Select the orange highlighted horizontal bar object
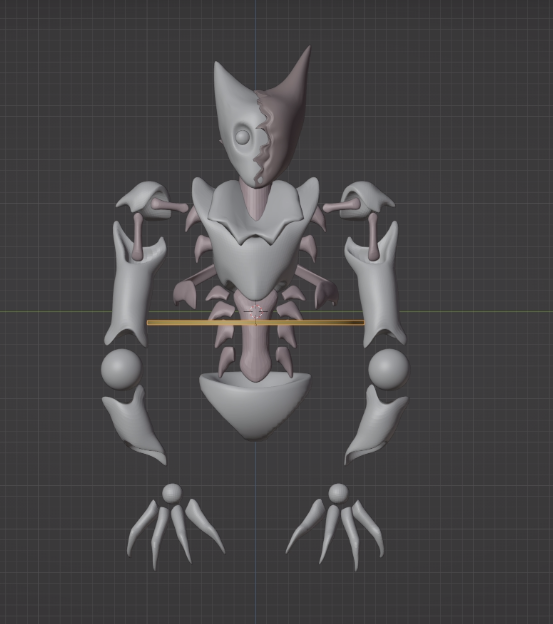The height and width of the screenshot is (624, 553). 255,322
